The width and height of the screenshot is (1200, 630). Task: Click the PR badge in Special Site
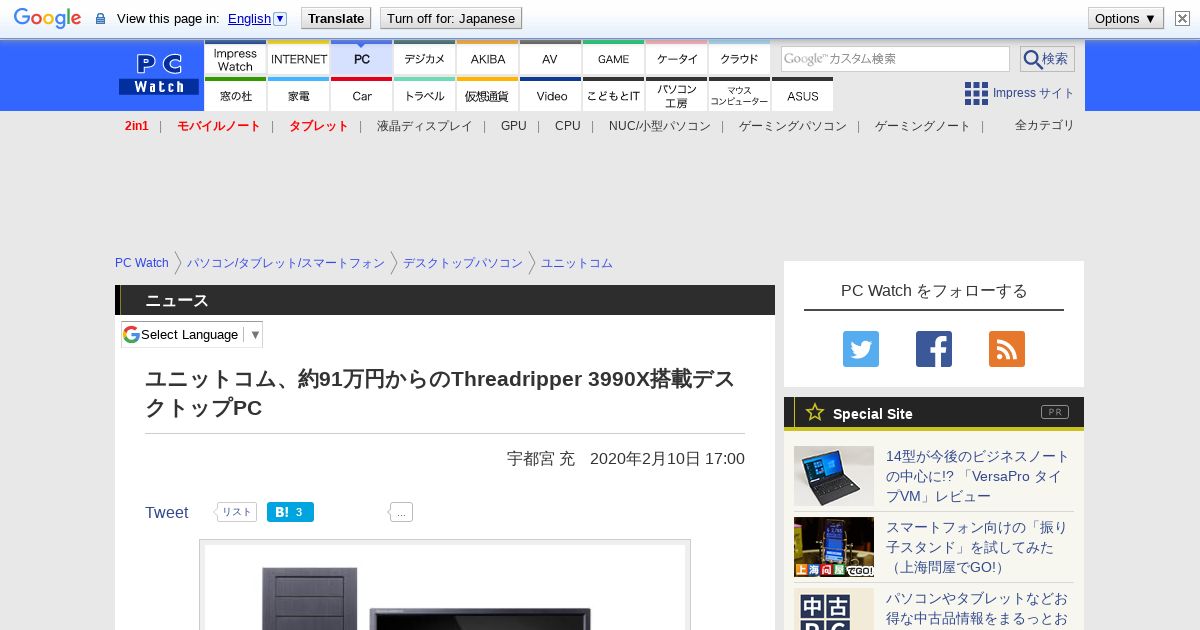pos(1055,412)
